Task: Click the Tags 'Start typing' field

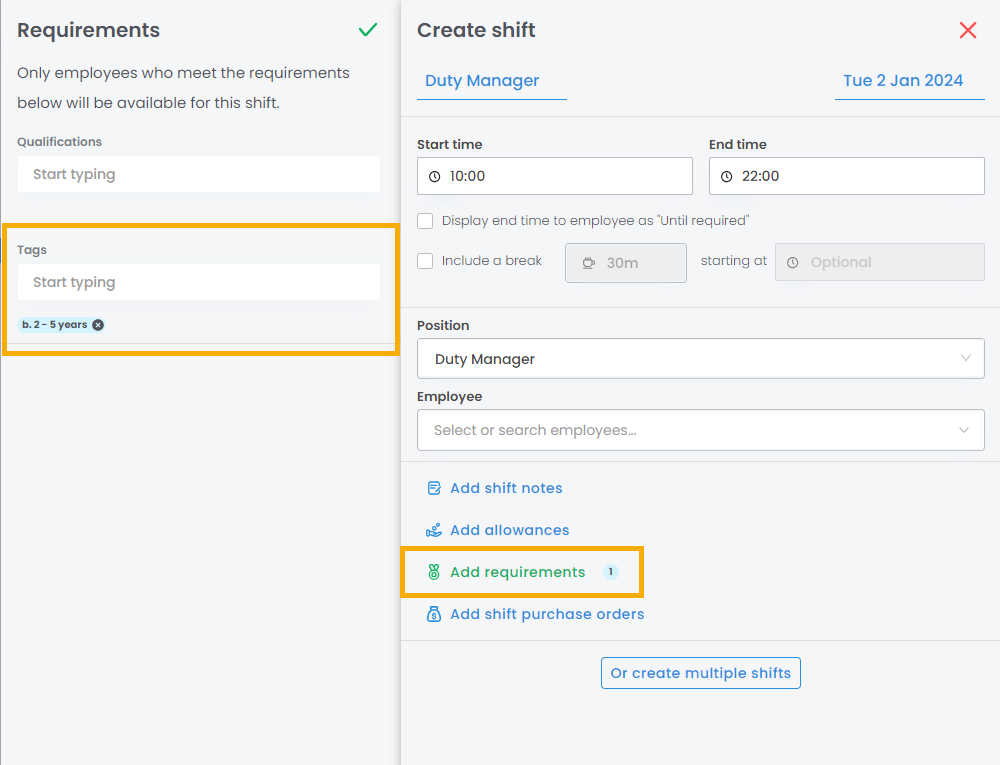Action: tap(198, 282)
